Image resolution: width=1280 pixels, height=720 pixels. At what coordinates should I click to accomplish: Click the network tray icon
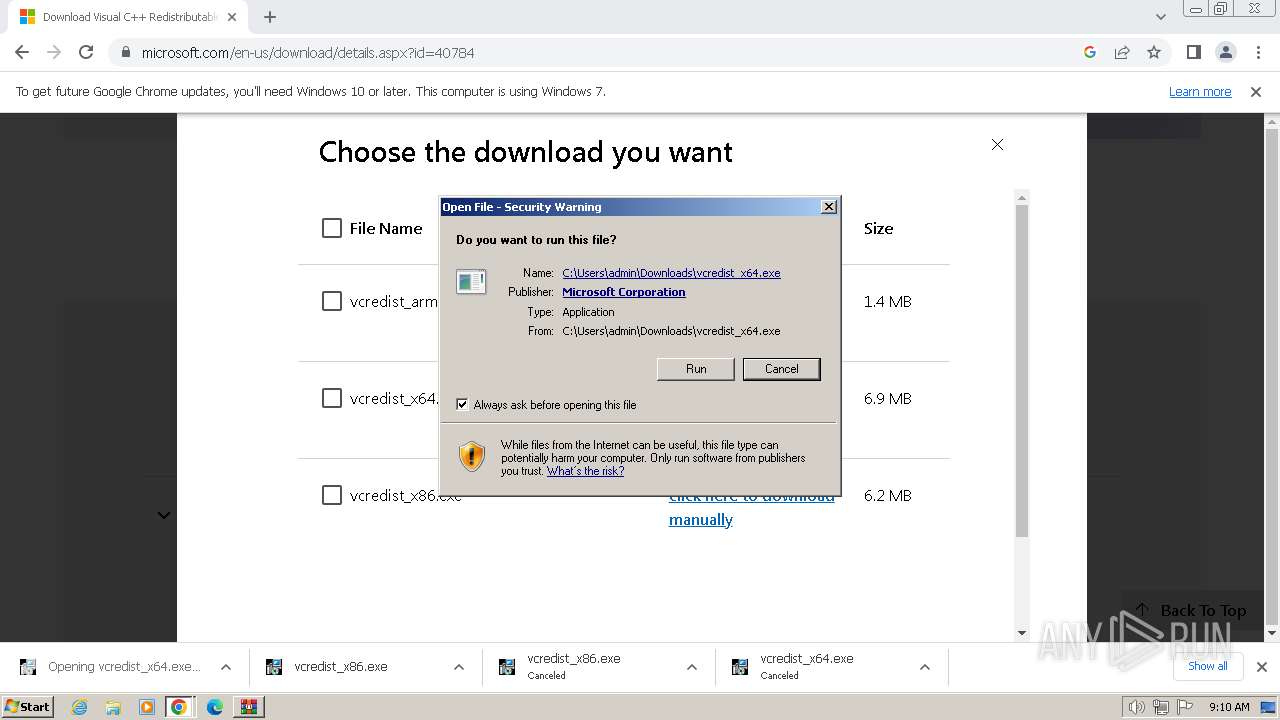point(1161,708)
